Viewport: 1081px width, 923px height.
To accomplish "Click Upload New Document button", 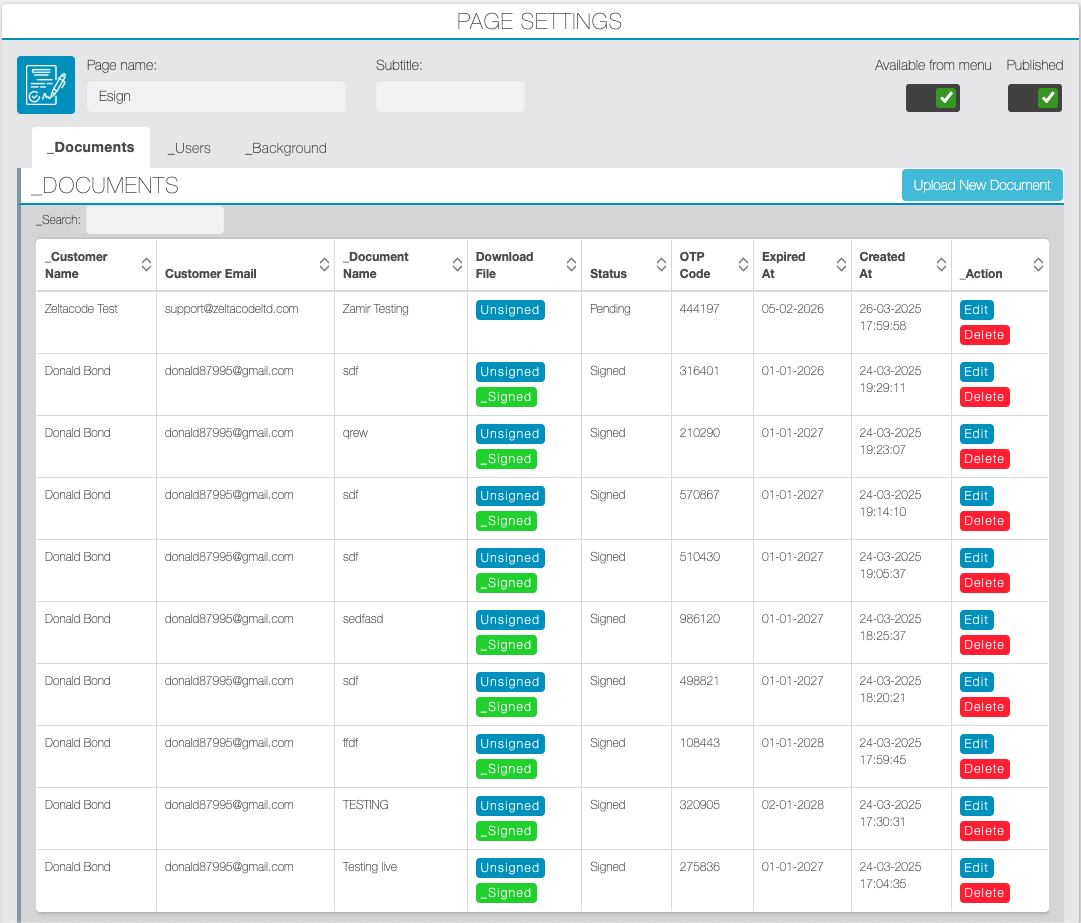I will (x=982, y=185).
